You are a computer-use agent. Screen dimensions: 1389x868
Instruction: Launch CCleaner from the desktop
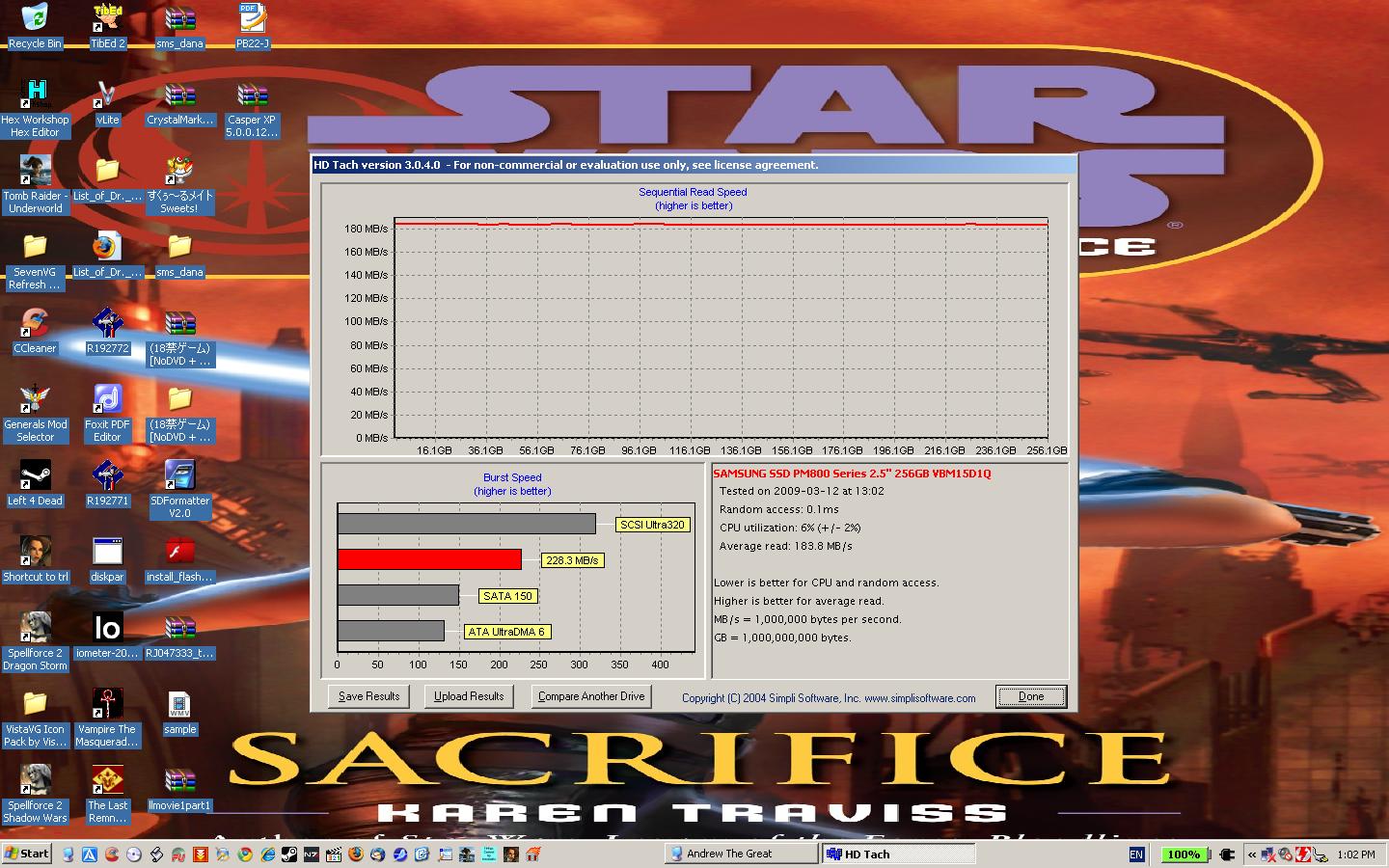[35, 331]
